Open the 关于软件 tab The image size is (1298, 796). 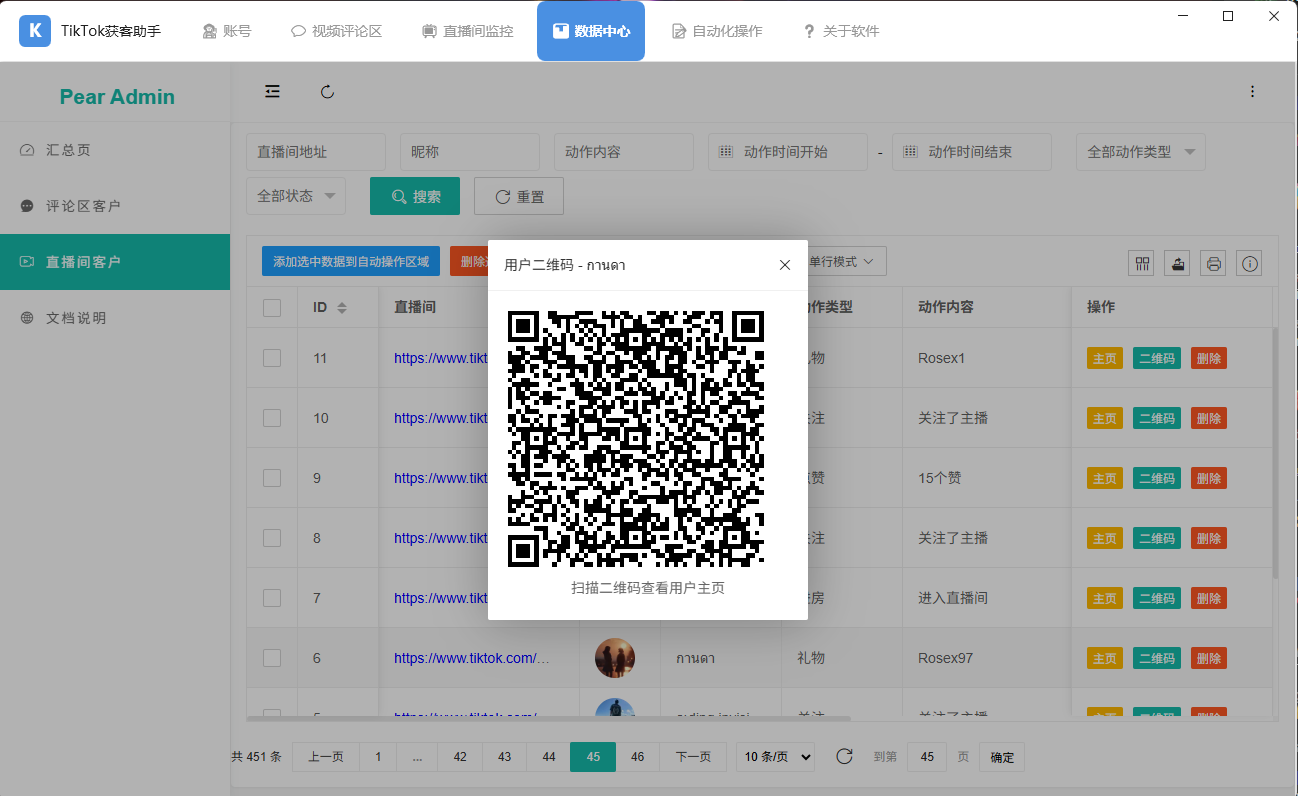[x=841, y=31]
